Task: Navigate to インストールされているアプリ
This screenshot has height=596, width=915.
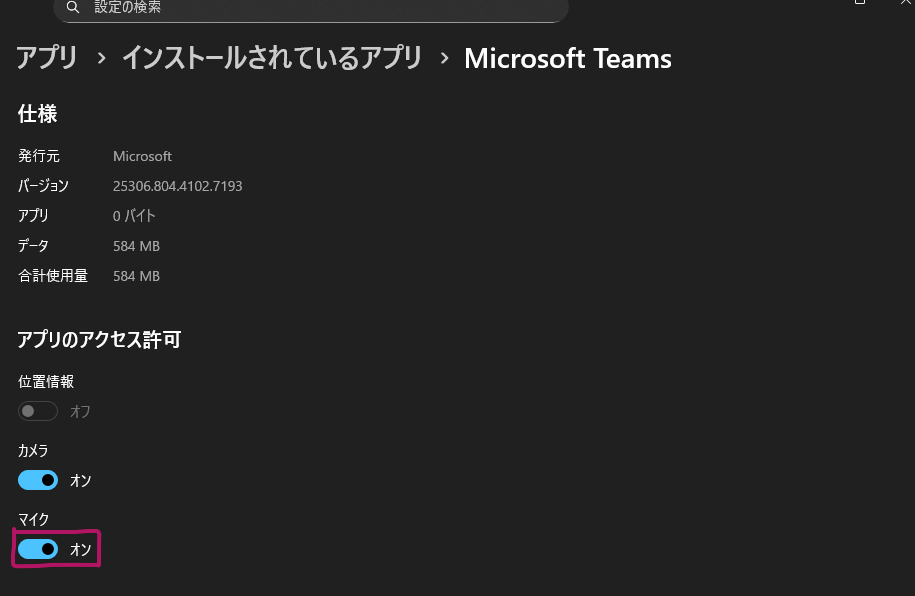Action: tap(271, 58)
